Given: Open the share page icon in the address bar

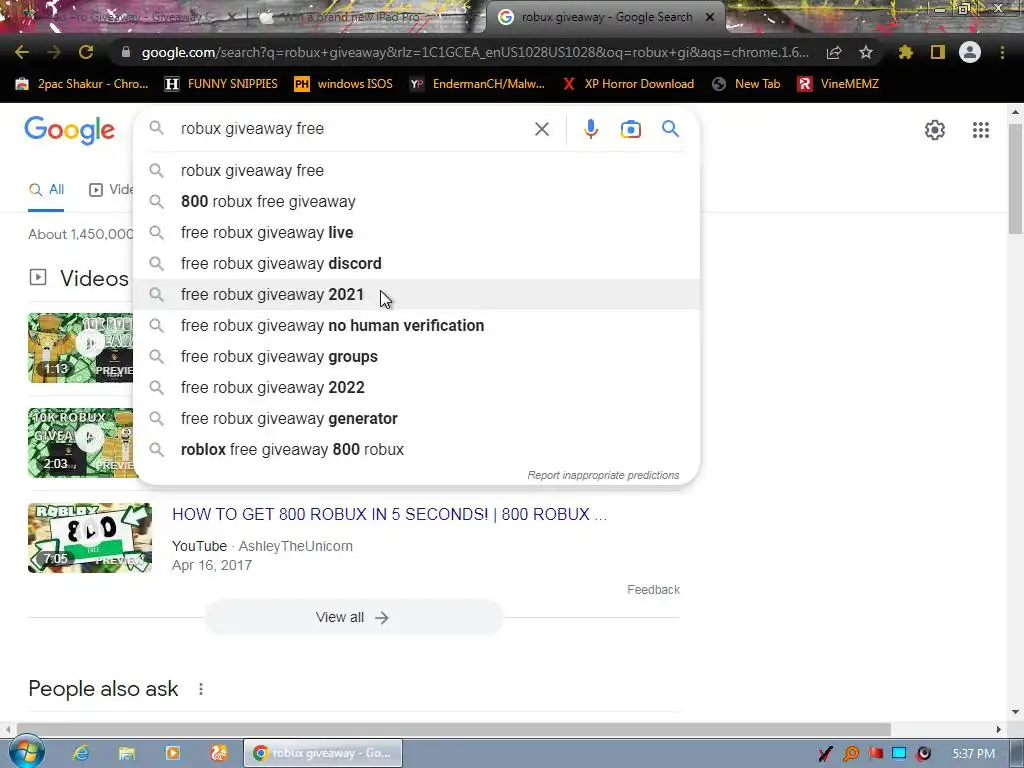Looking at the screenshot, I should click(x=834, y=53).
